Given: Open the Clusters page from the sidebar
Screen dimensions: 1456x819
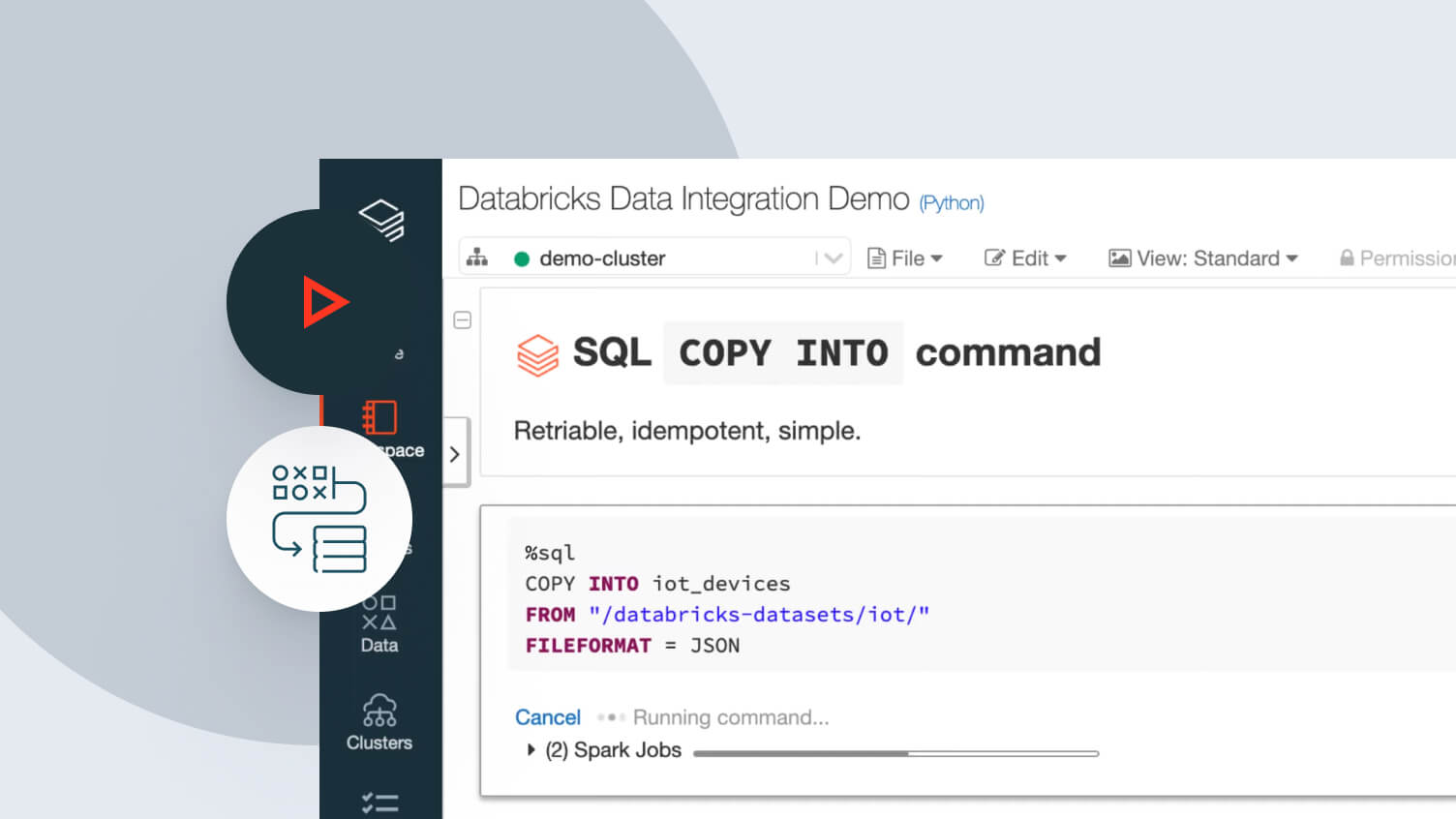Looking at the screenshot, I should click(379, 723).
